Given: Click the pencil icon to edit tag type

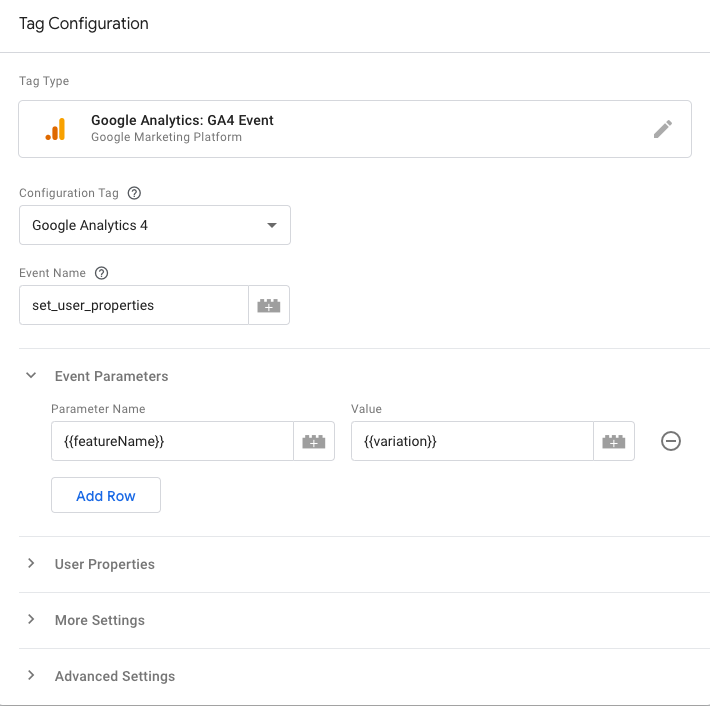Looking at the screenshot, I should pyautogui.click(x=662, y=129).
